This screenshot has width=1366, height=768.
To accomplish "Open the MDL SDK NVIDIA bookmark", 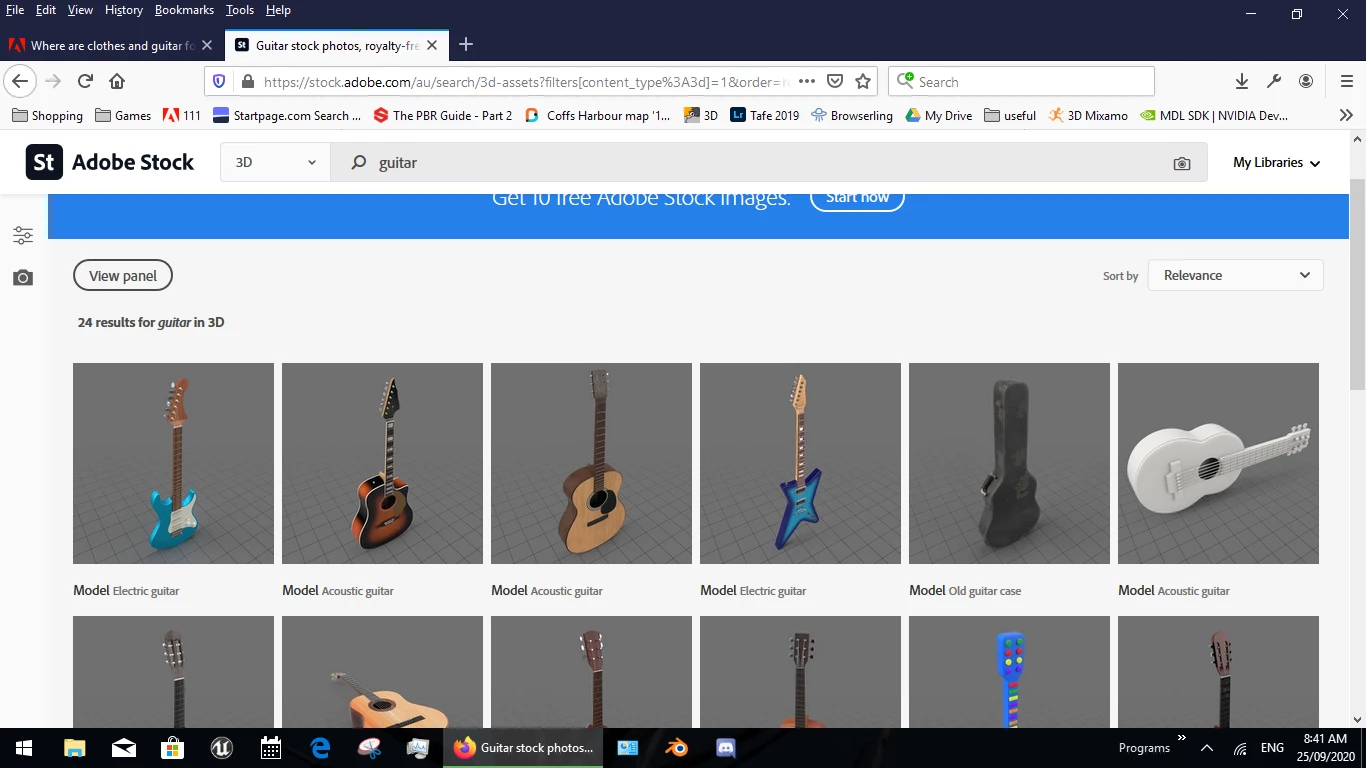I will (x=1214, y=115).
